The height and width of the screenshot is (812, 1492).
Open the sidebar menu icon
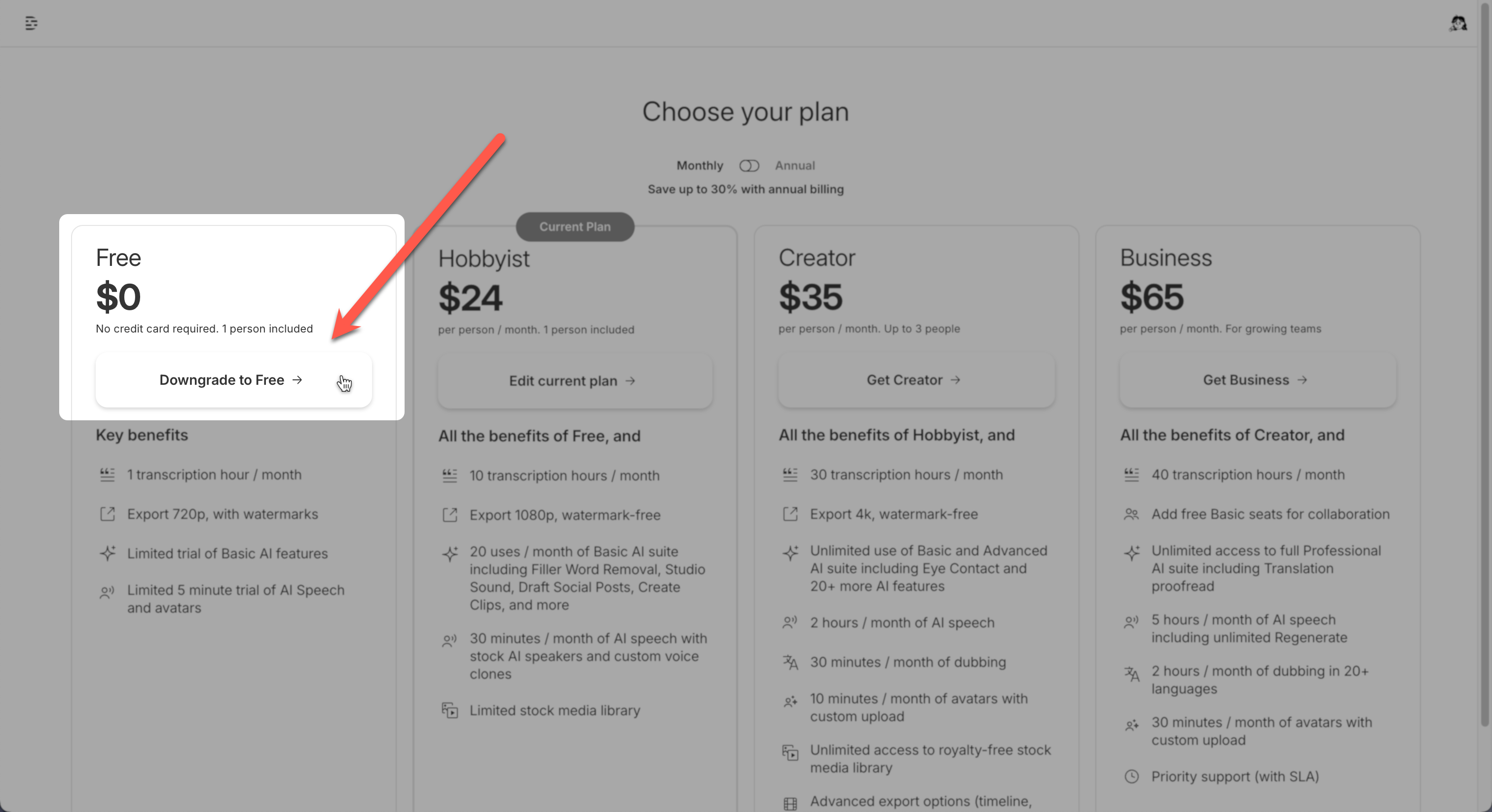[31, 23]
